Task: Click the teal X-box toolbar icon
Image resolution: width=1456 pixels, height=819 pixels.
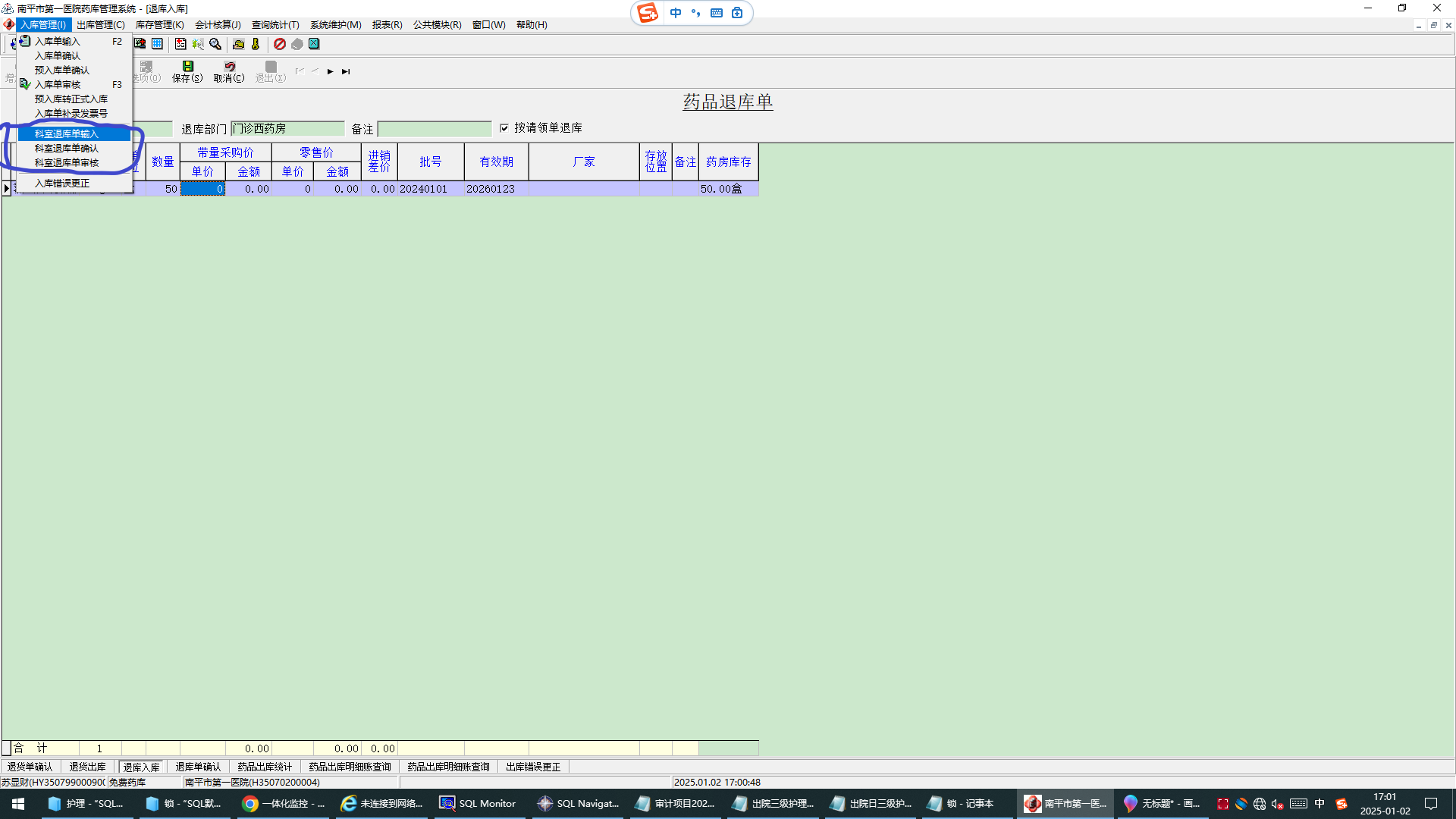Action: coord(314,44)
